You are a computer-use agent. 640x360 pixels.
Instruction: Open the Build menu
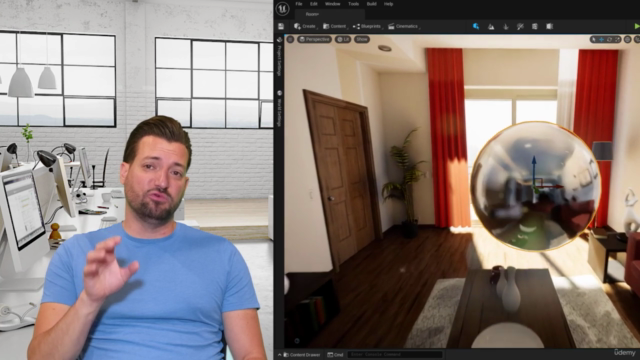(371, 4)
